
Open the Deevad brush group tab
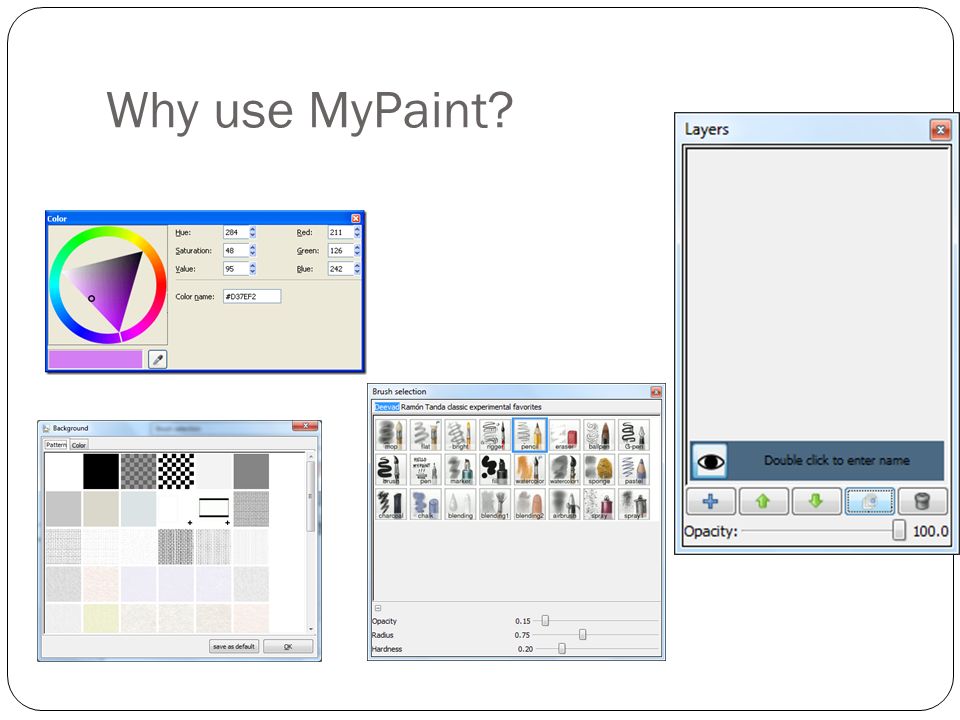coord(386,407)
